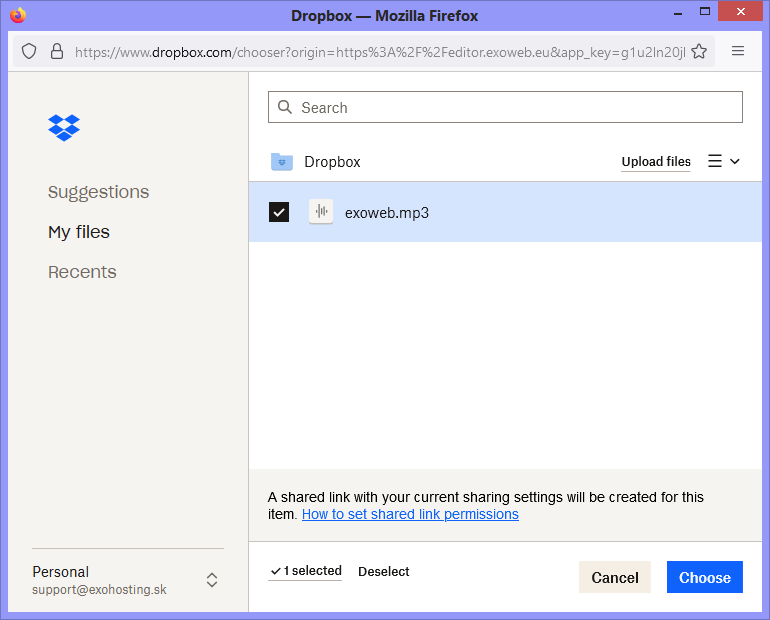
Task: Expand the view options chevron
Action: 735,162
